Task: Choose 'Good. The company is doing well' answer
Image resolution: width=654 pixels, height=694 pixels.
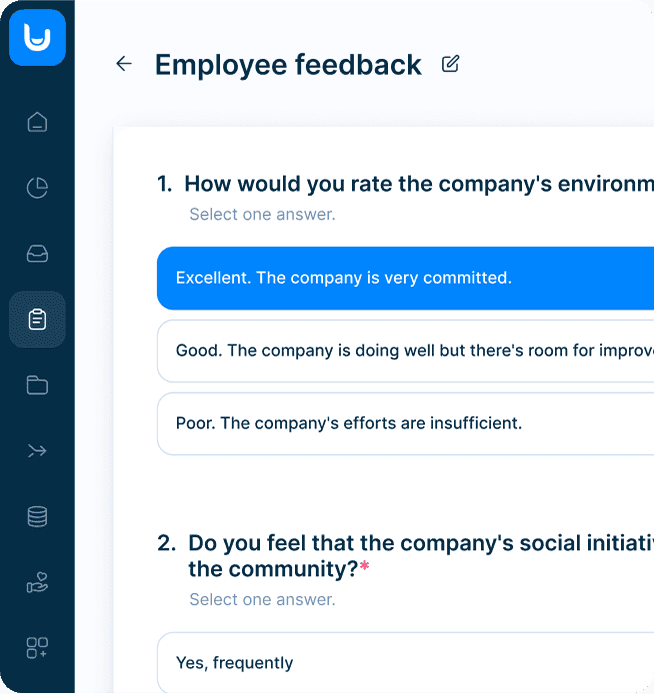Action: (x=405, y=351)
